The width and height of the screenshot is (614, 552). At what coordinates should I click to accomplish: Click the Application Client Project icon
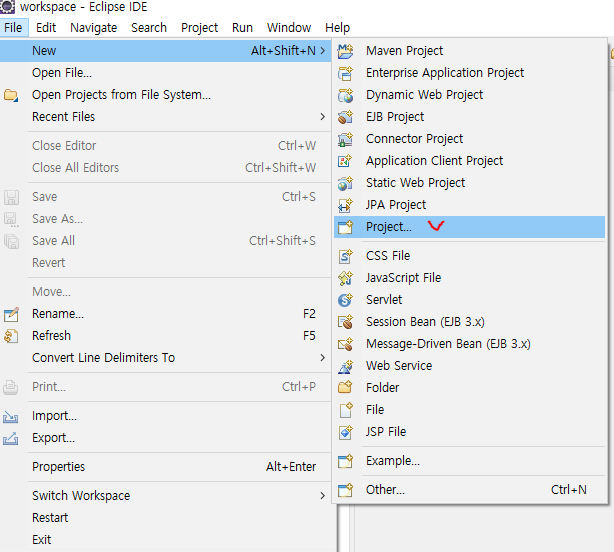tap(345, 161)
